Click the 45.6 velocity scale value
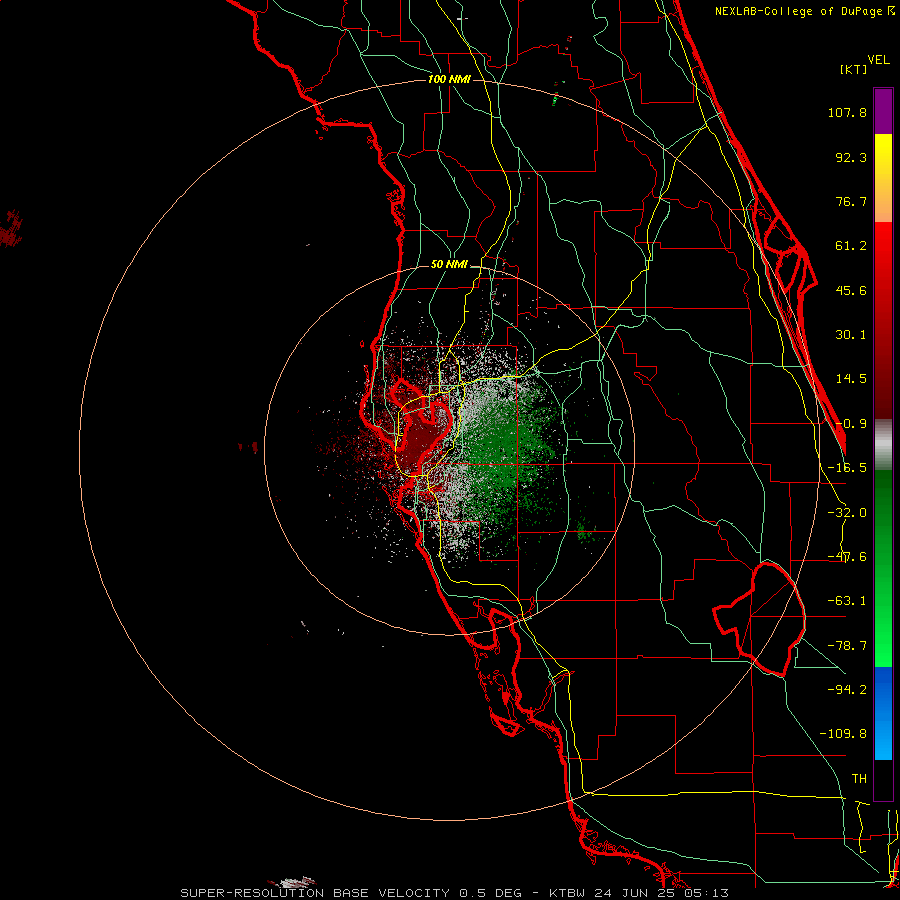 [851, 290]
